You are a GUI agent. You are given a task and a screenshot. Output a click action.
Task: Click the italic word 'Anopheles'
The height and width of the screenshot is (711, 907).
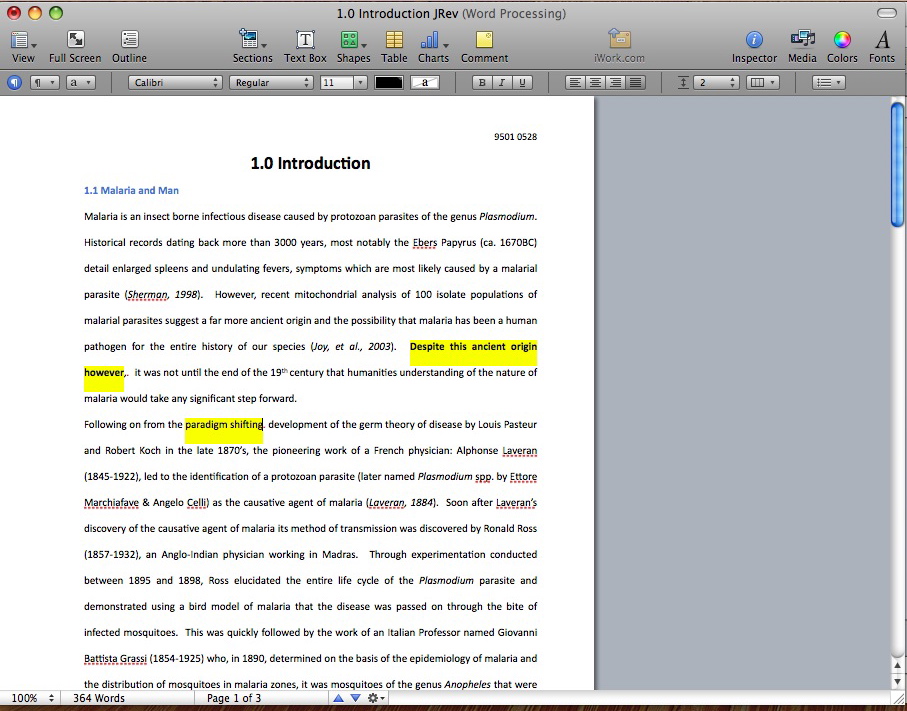point(467,684)
